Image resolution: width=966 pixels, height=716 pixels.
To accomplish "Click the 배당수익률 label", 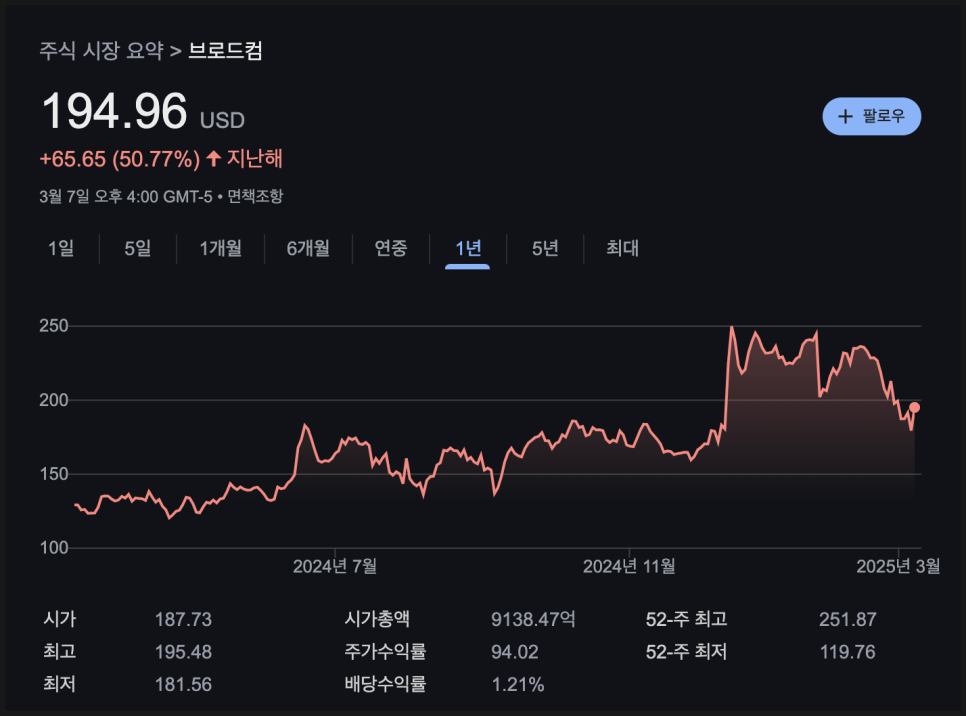I will coord(385,684).
